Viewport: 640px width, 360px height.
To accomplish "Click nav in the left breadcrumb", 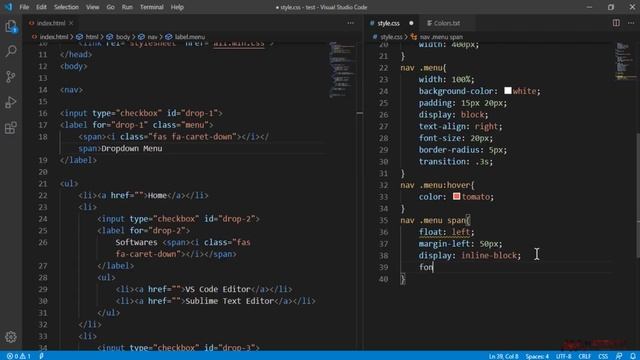I will [x=152, y=37].
